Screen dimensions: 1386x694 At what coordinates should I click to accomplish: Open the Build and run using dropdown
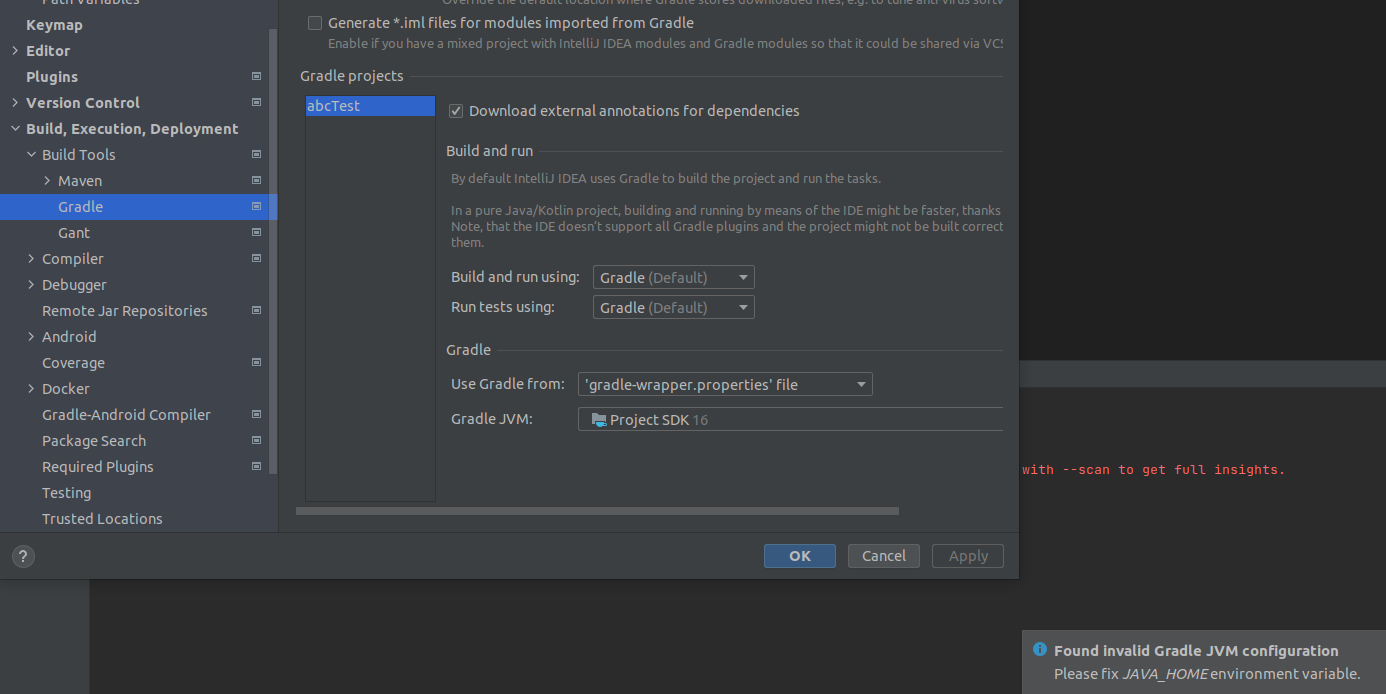674,277
